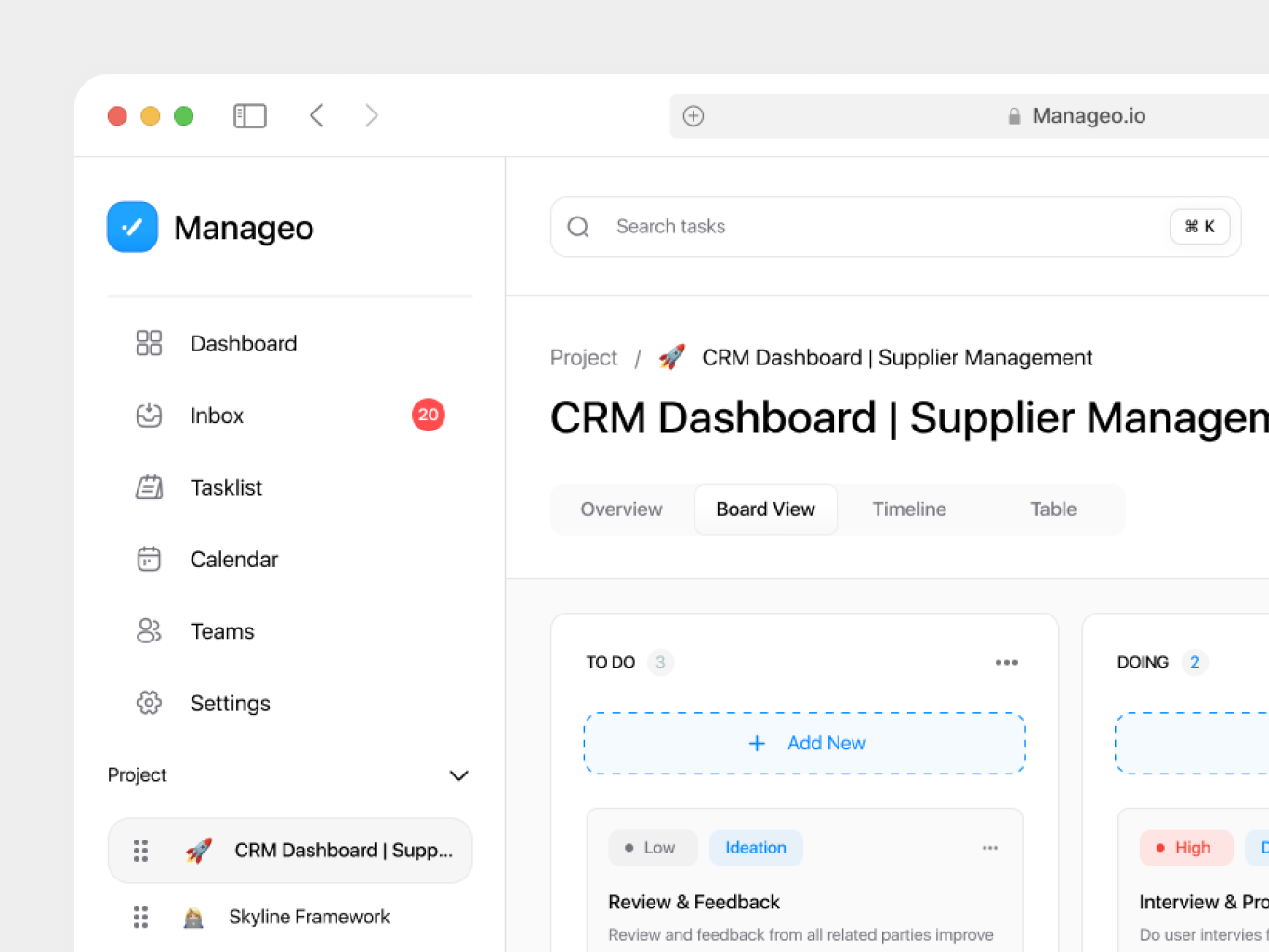1269x952 pixels.
Task: Collapse the Project section chevron
Action: [458, 775]
